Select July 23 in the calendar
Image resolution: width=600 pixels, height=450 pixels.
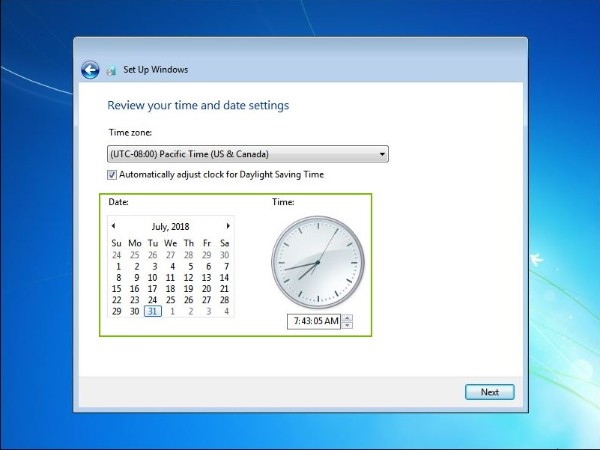pos(134,300)
